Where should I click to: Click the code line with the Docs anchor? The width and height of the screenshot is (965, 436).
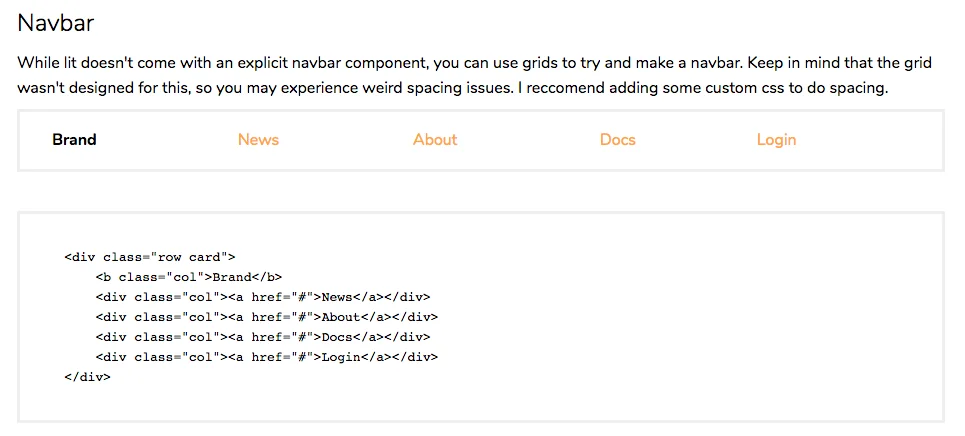coord(263,337)
